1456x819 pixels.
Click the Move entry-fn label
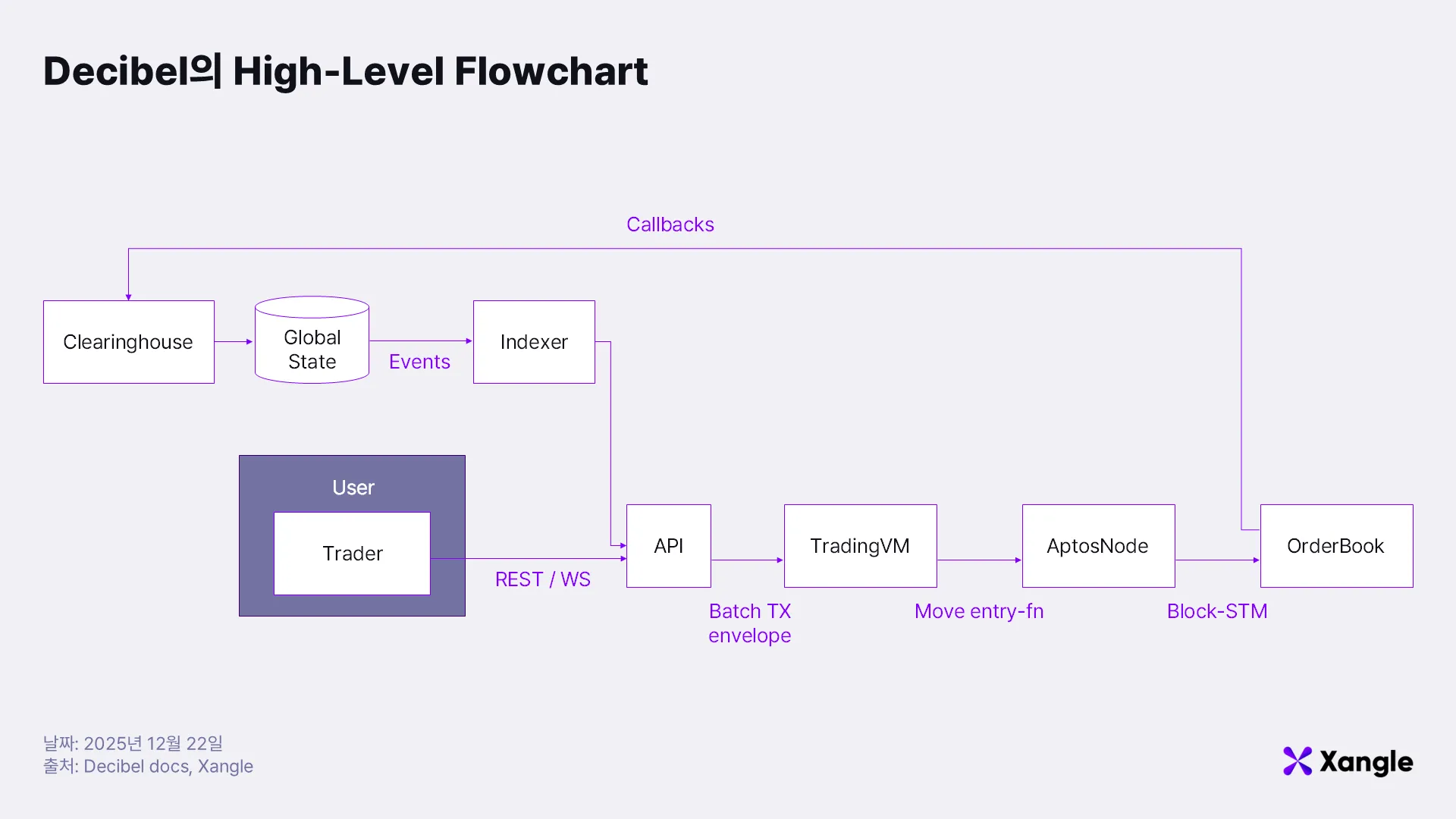point(979,611)
